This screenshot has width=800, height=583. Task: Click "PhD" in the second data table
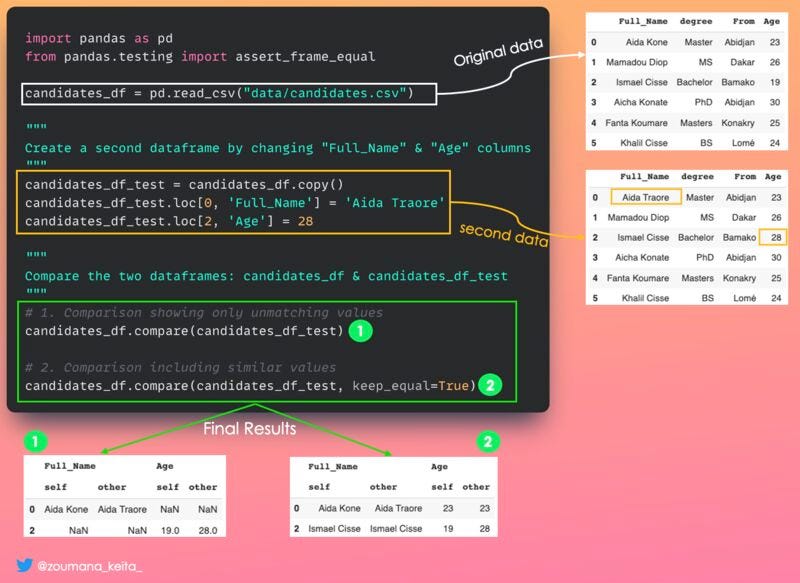[705, 258]
